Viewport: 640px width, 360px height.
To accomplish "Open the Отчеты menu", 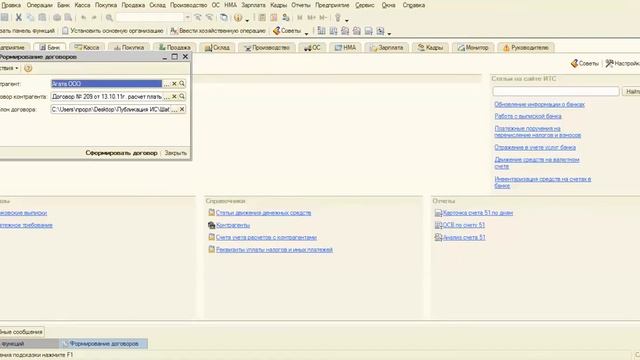I will 301,5.
